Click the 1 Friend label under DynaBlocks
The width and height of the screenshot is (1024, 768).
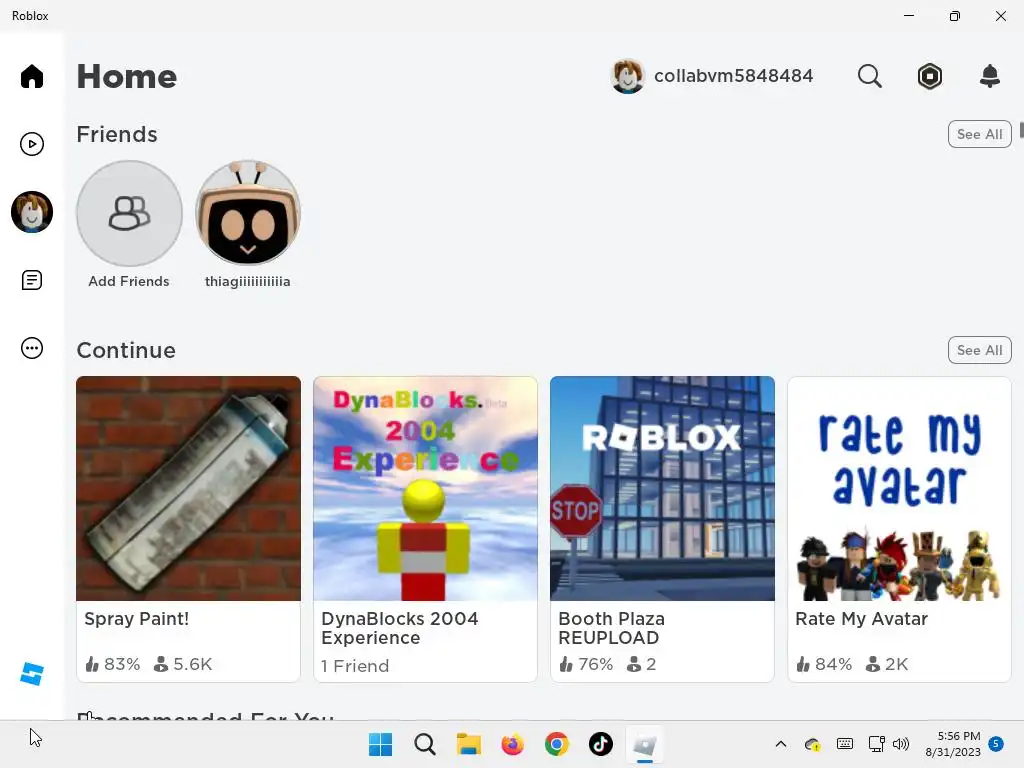[355, 665]
